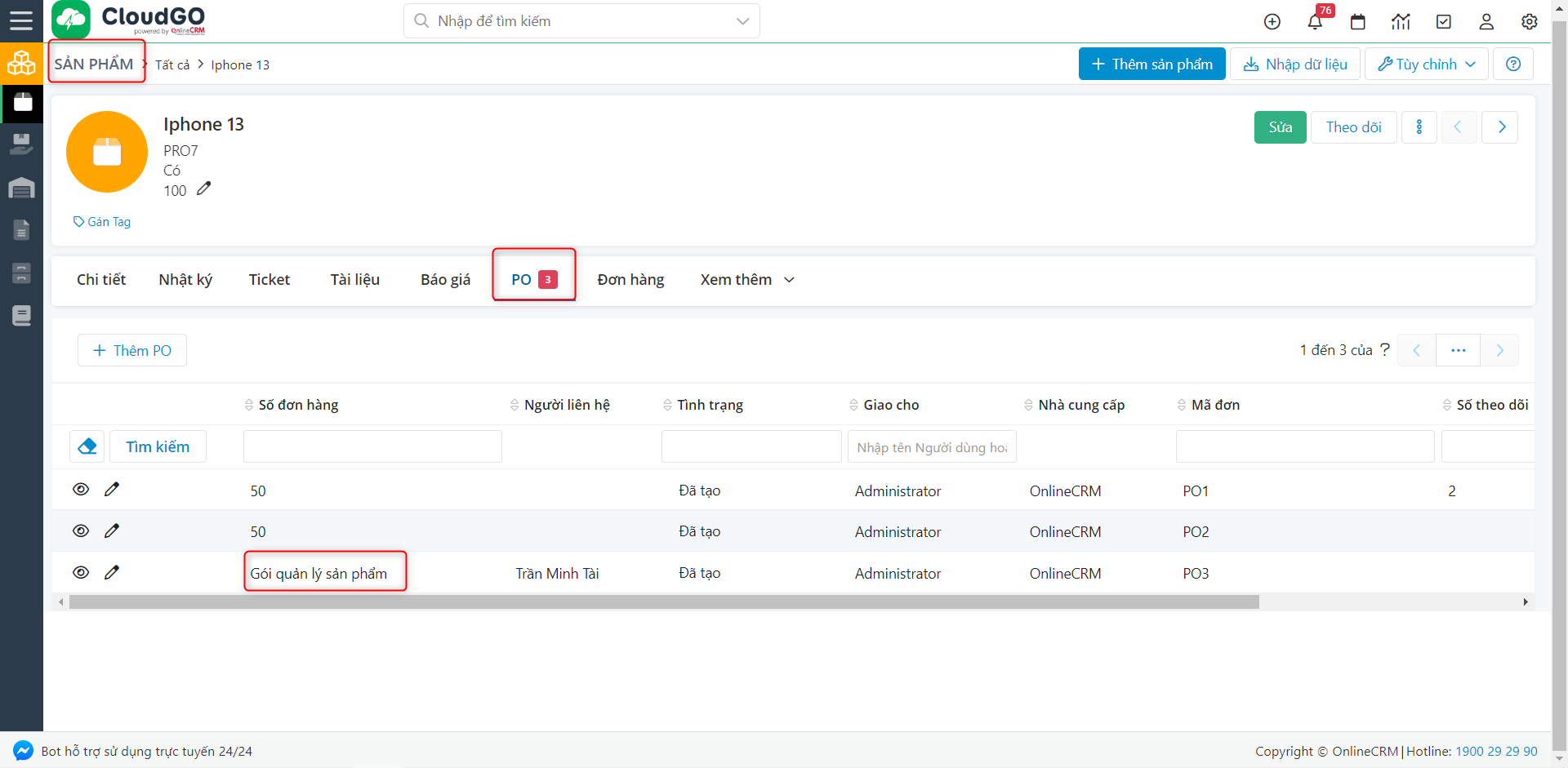This screenshot has width=1568, height=768.
Task: Click the eraser clear-filter icon
Action: tap(87, 446)
